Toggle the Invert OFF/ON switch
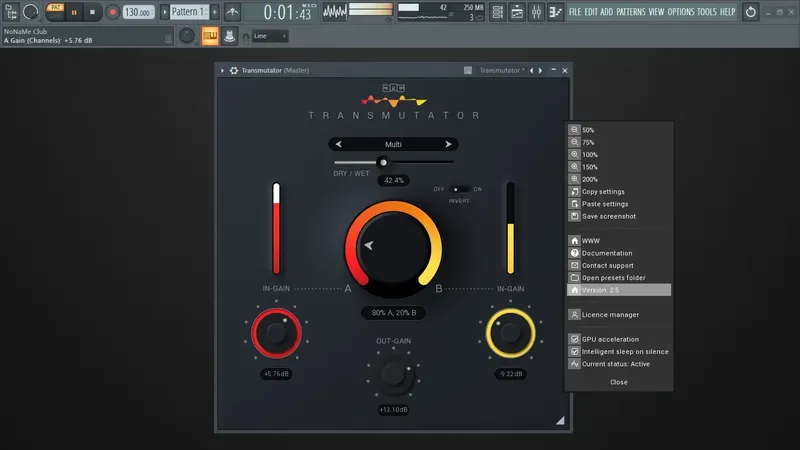This screenshot has width=800, height=450. pyautogui.click(x=459, y=189)
